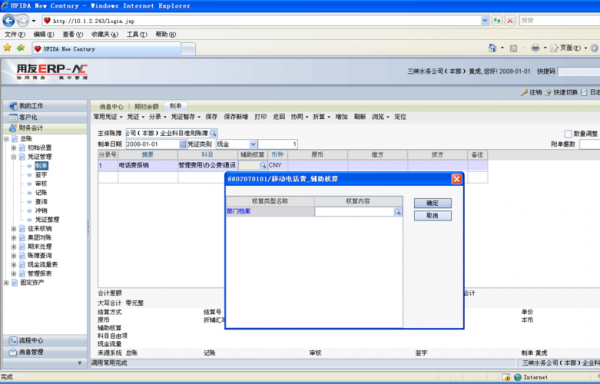Collapse the 凭证管理 tree node
Screen dimensions: 600x384
pyautogui.click(x=14, y=157)
